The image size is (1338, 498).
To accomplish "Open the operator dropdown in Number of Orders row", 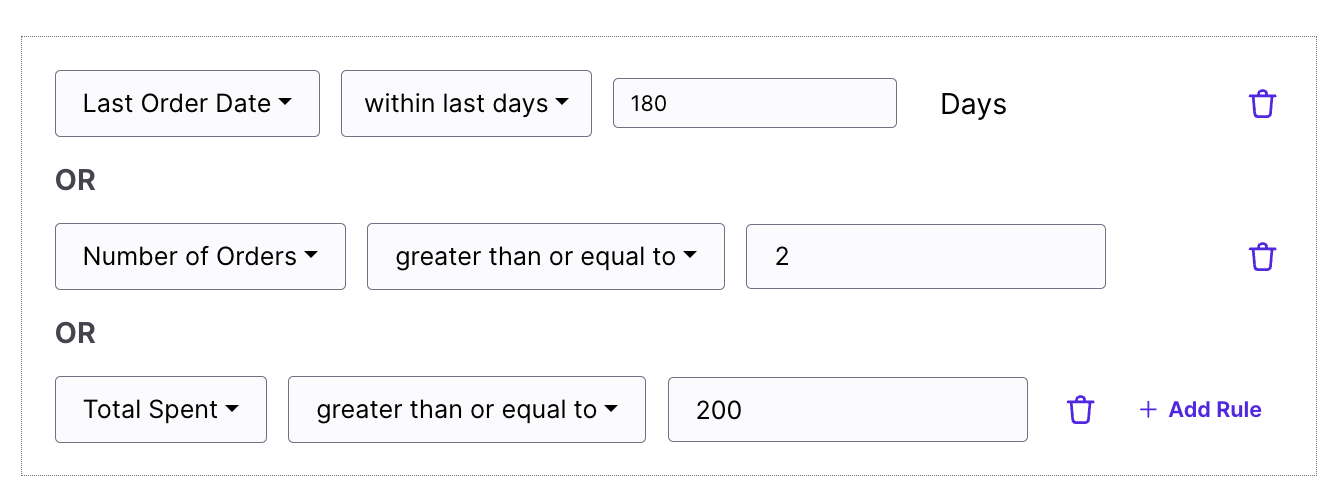I will click(545, 257).
